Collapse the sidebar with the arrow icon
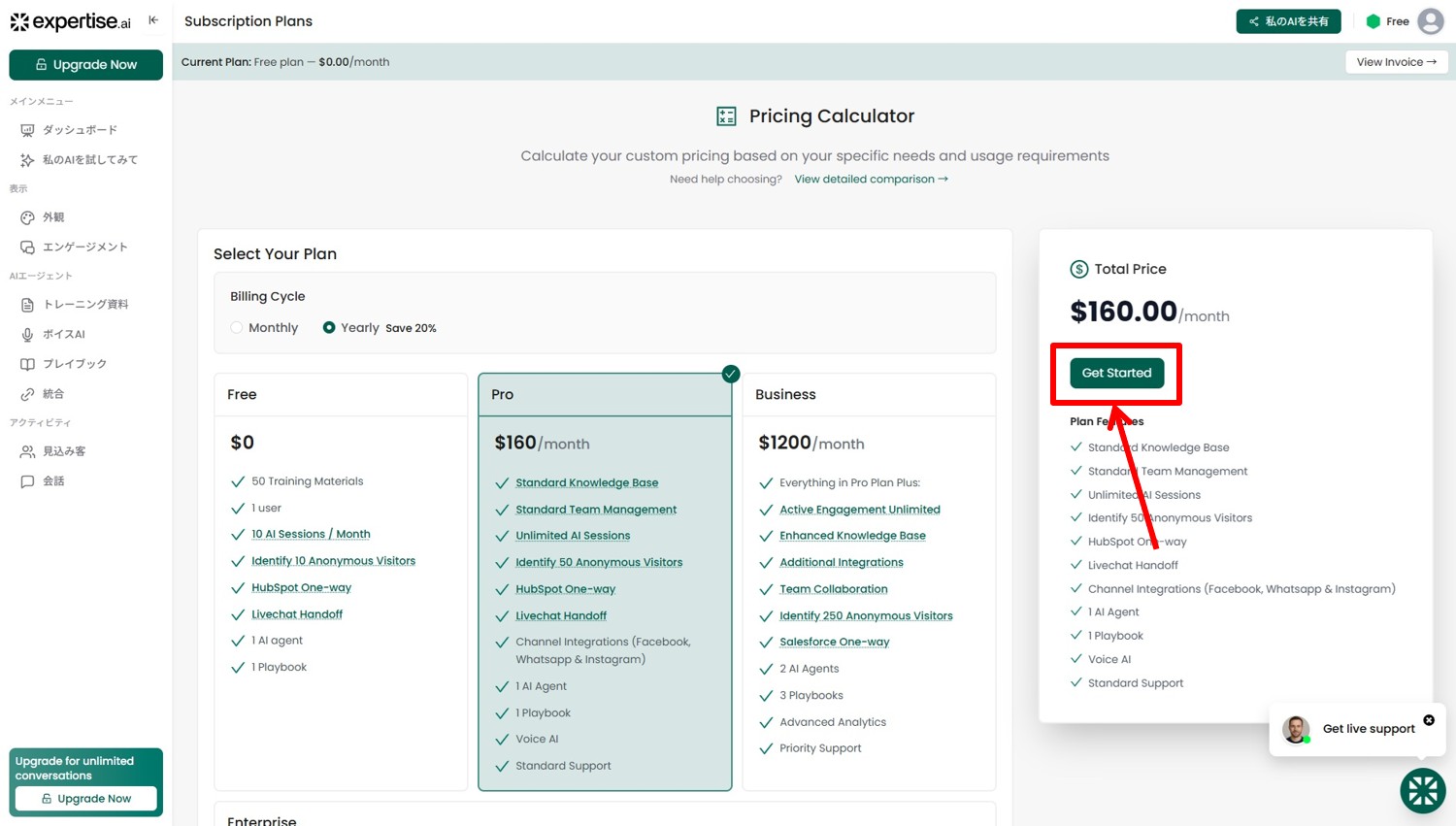Screen dimensions: 1456x826 click(x=153, y=20)
